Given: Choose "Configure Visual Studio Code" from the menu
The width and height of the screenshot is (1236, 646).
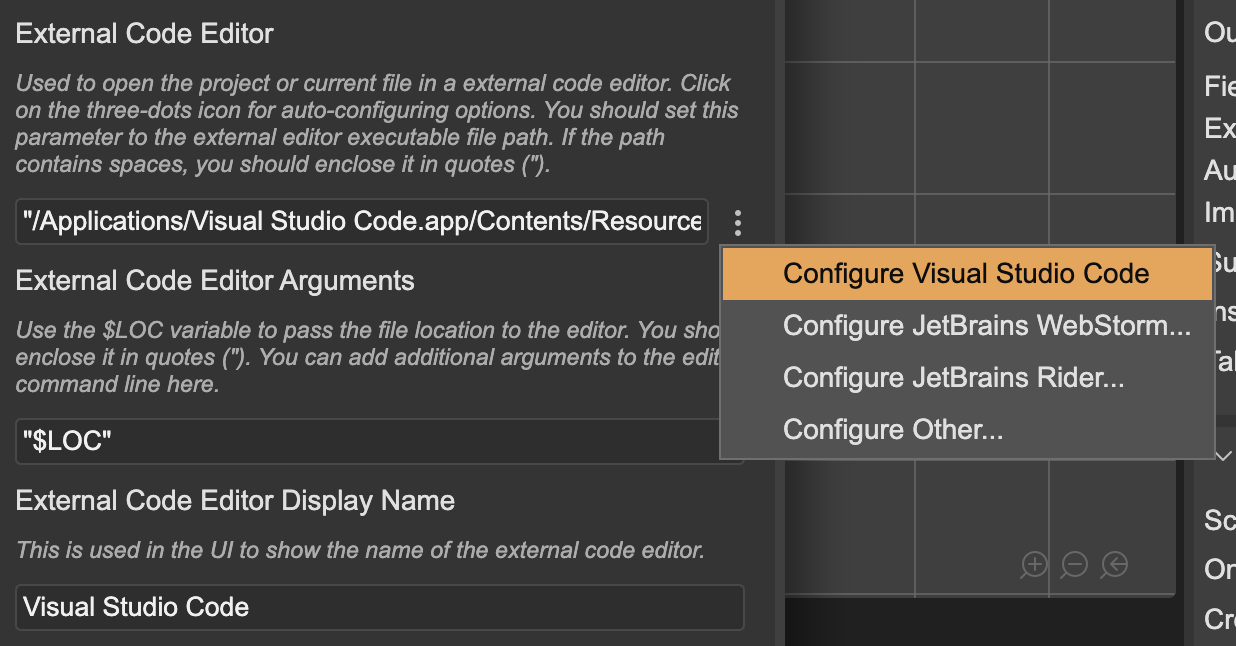Looking at the screenshot, I should pos(966,273).
